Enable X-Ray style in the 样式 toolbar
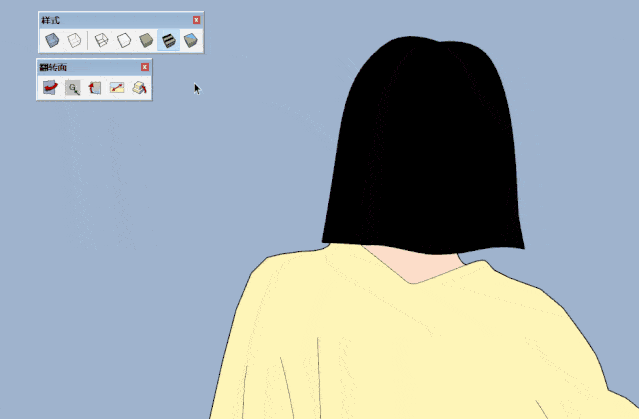Screen dimensions: 639x419 (x=51, y=40)
